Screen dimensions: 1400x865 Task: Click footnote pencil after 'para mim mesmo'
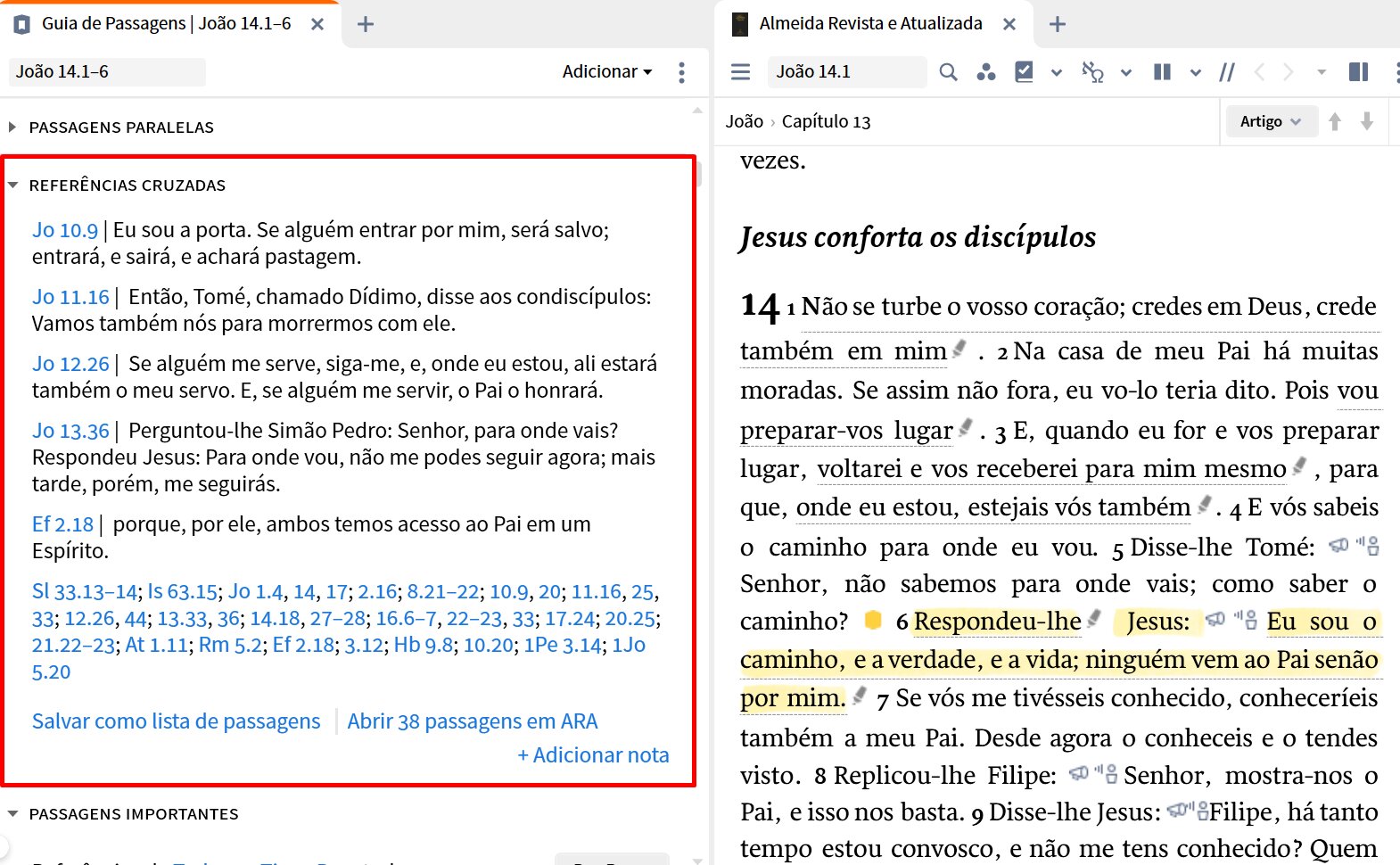coord(1299,465)
